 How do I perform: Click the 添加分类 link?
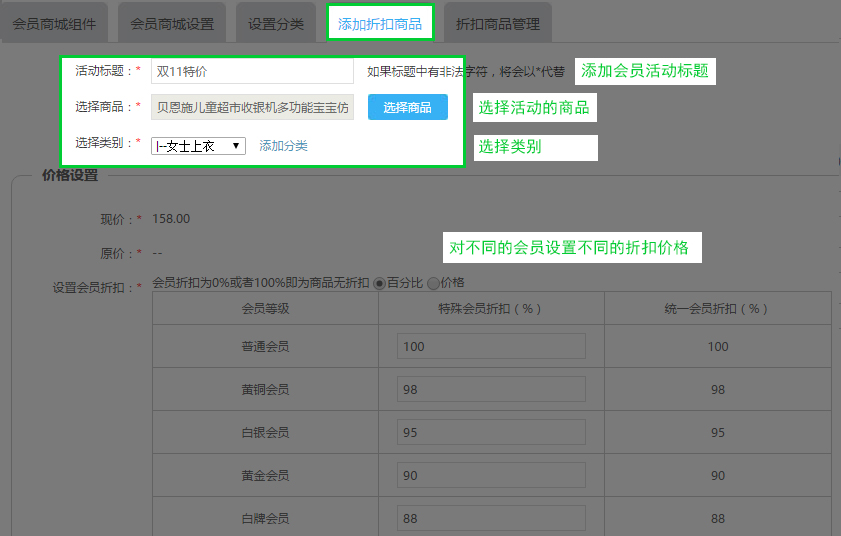283,146
